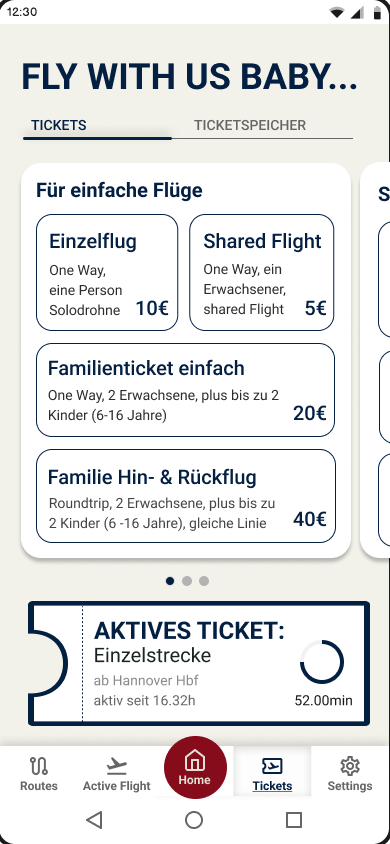Choose the Einzelflug 10€ ticket
390x844 pixels.
click(107, 272)
